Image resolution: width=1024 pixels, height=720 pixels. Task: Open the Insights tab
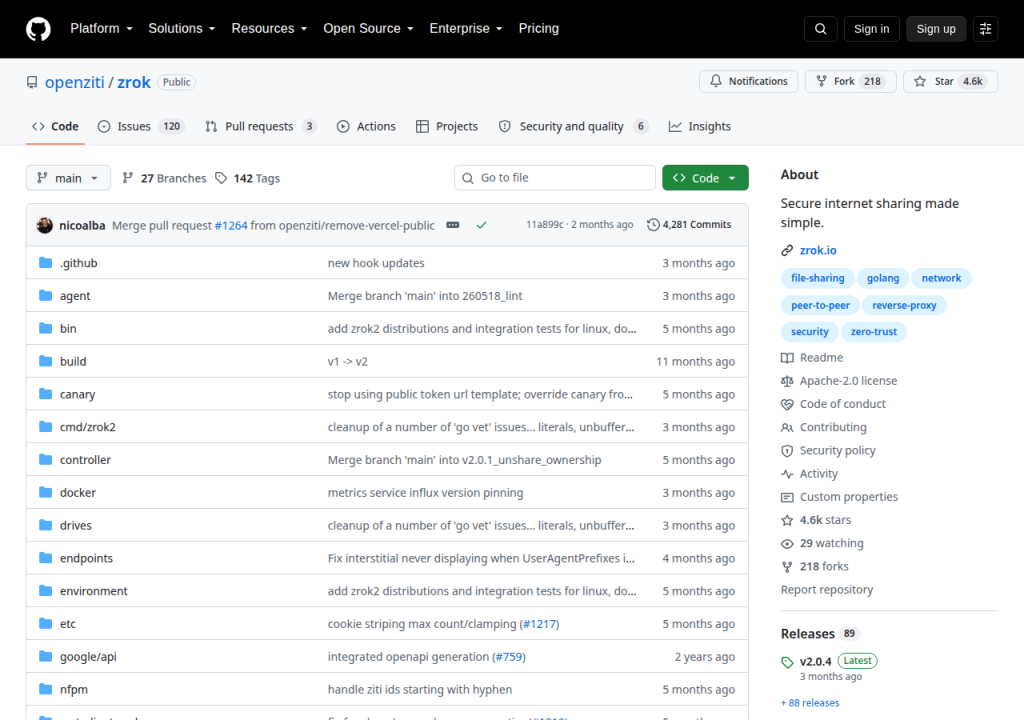point(700,126)
